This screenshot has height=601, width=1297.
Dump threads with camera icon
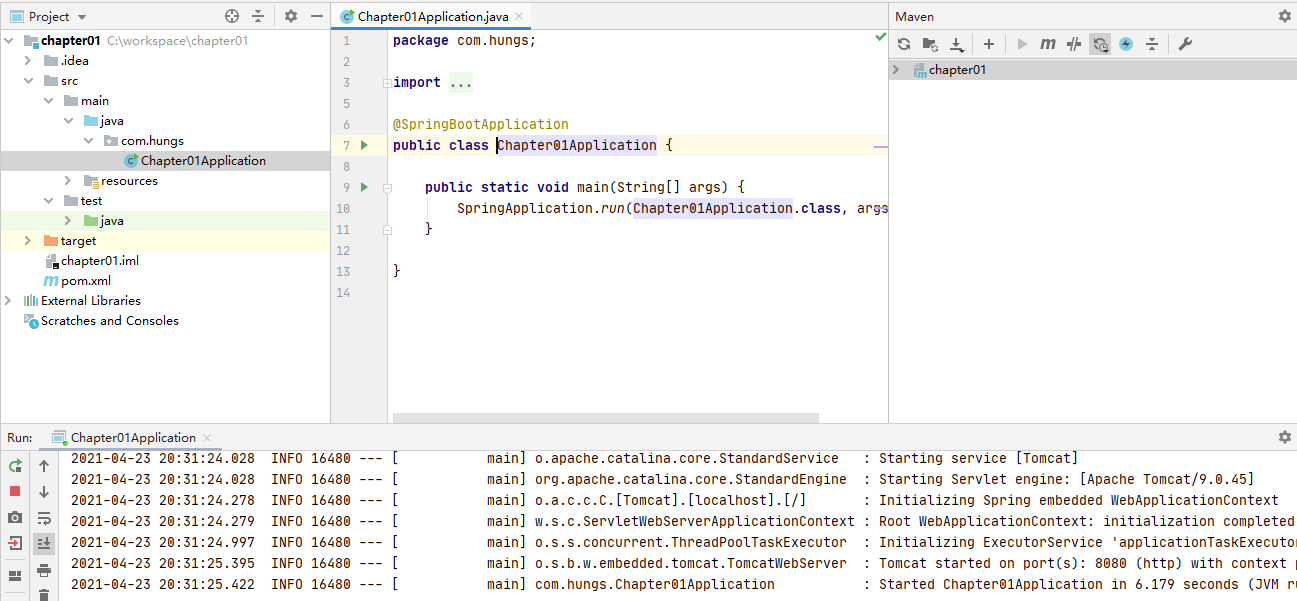15,518
